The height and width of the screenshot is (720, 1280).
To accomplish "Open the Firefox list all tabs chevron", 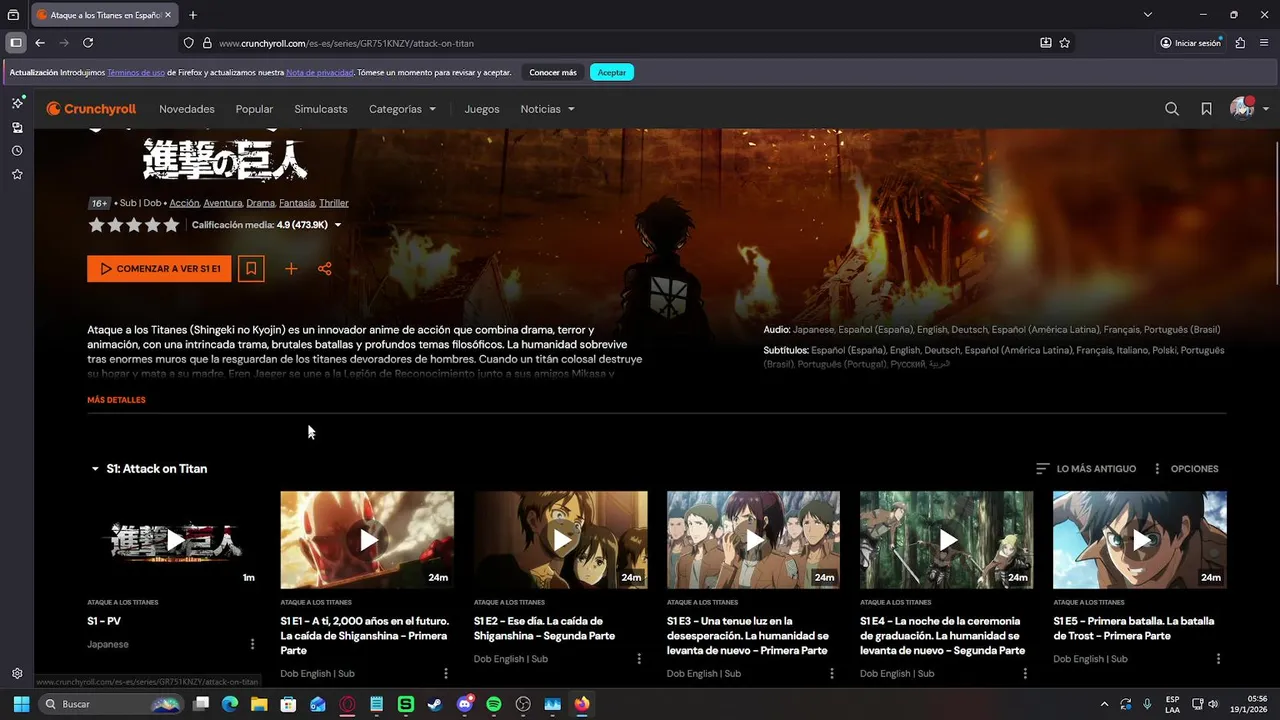I will point(1148,15).
